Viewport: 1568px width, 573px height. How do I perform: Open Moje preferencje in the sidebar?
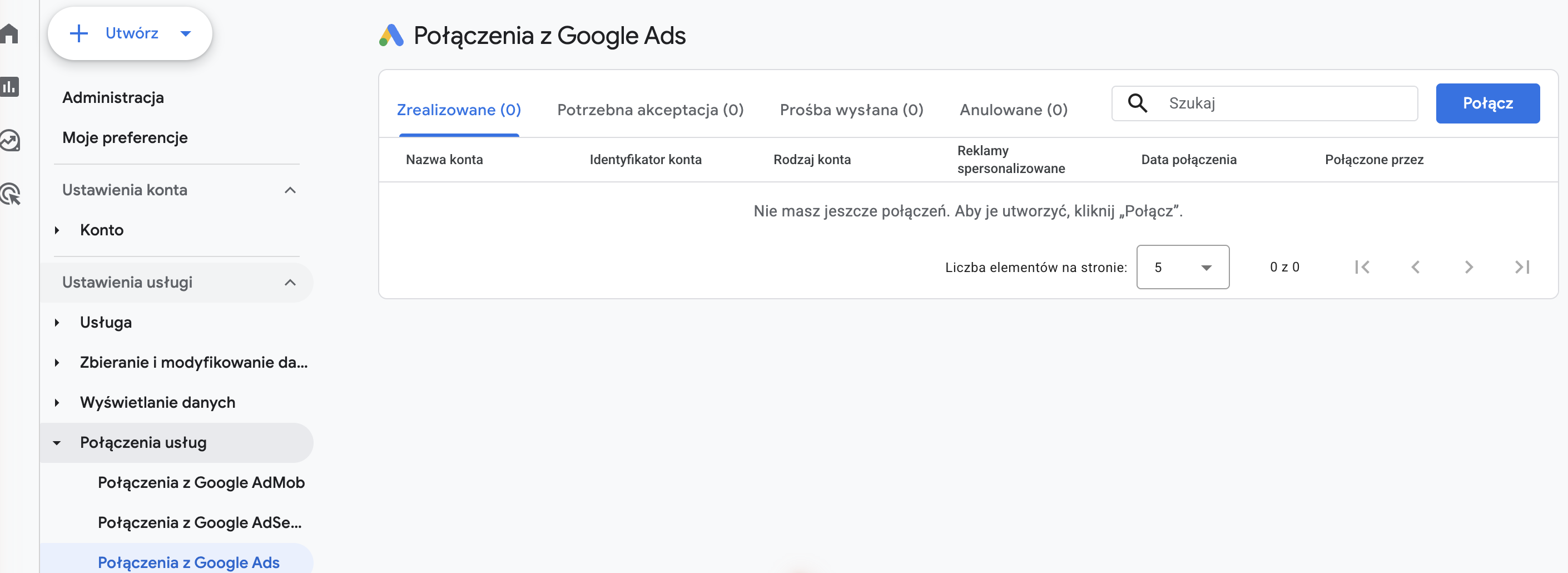pyautogui.click(x=125, y=137)
